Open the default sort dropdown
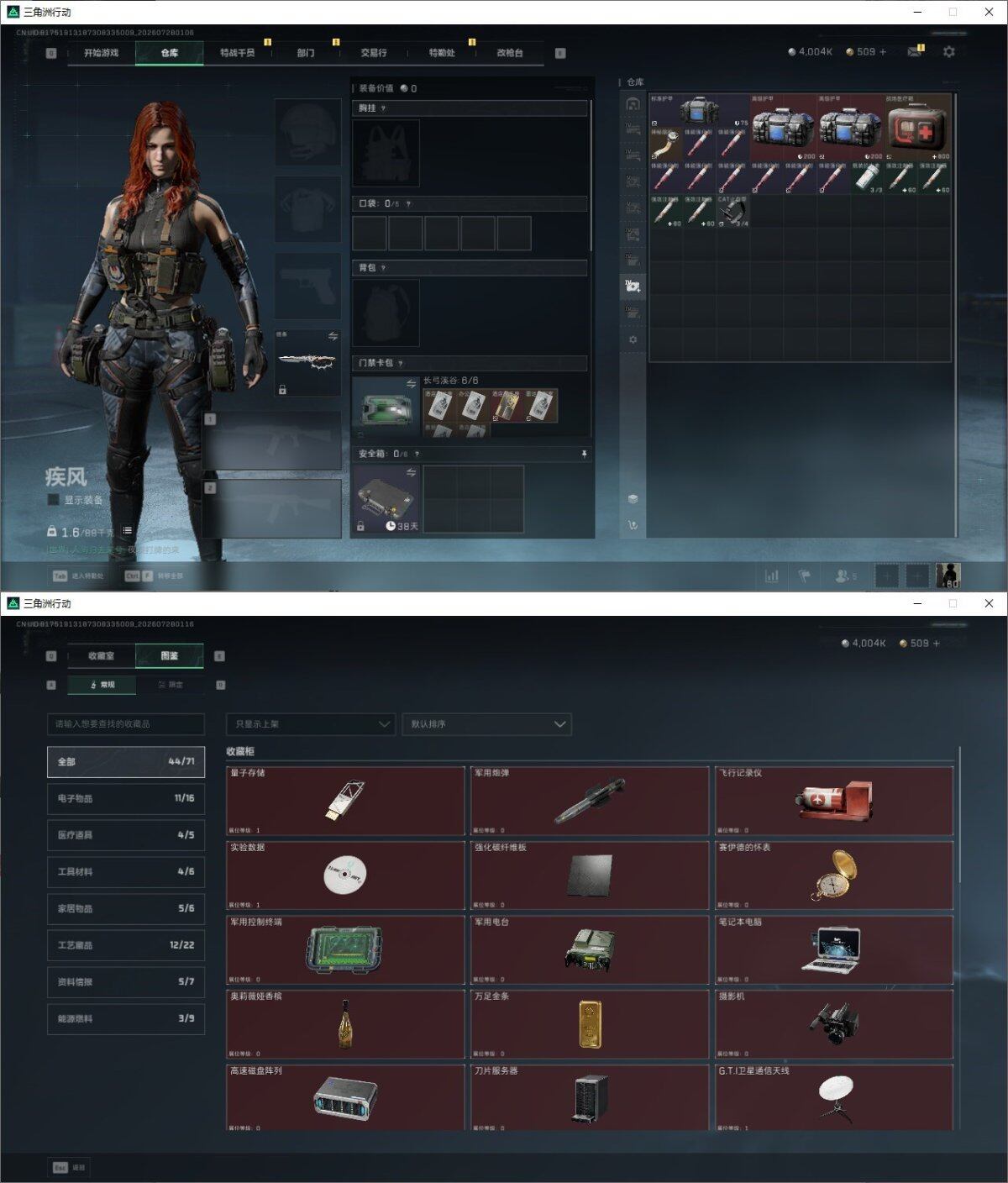1008x1183 pixels. tap(487, 724)
